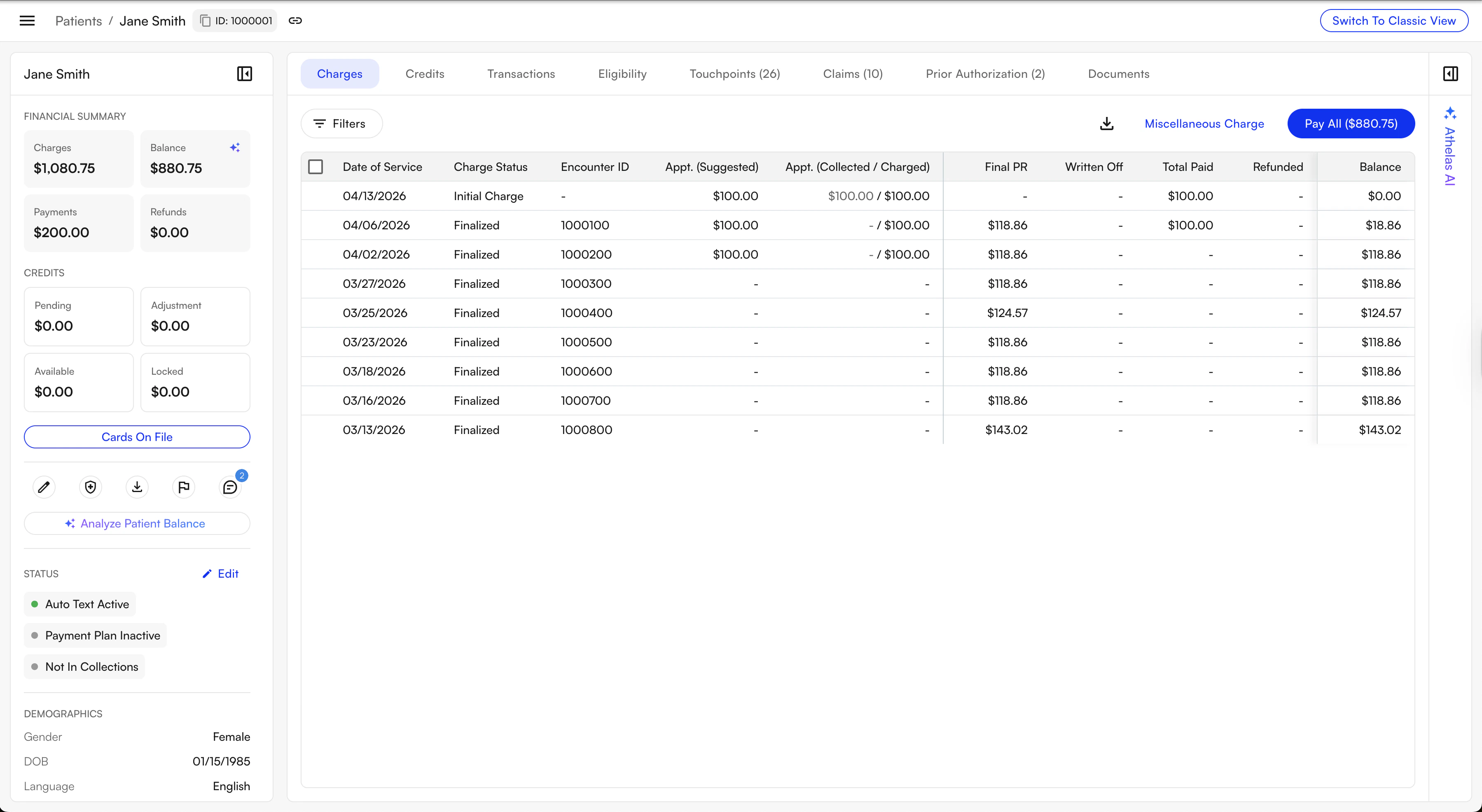The width and height of the screenshot is (1482, 812).
Task: Collapse the patient summary sidebar
Action: [244, 74]
